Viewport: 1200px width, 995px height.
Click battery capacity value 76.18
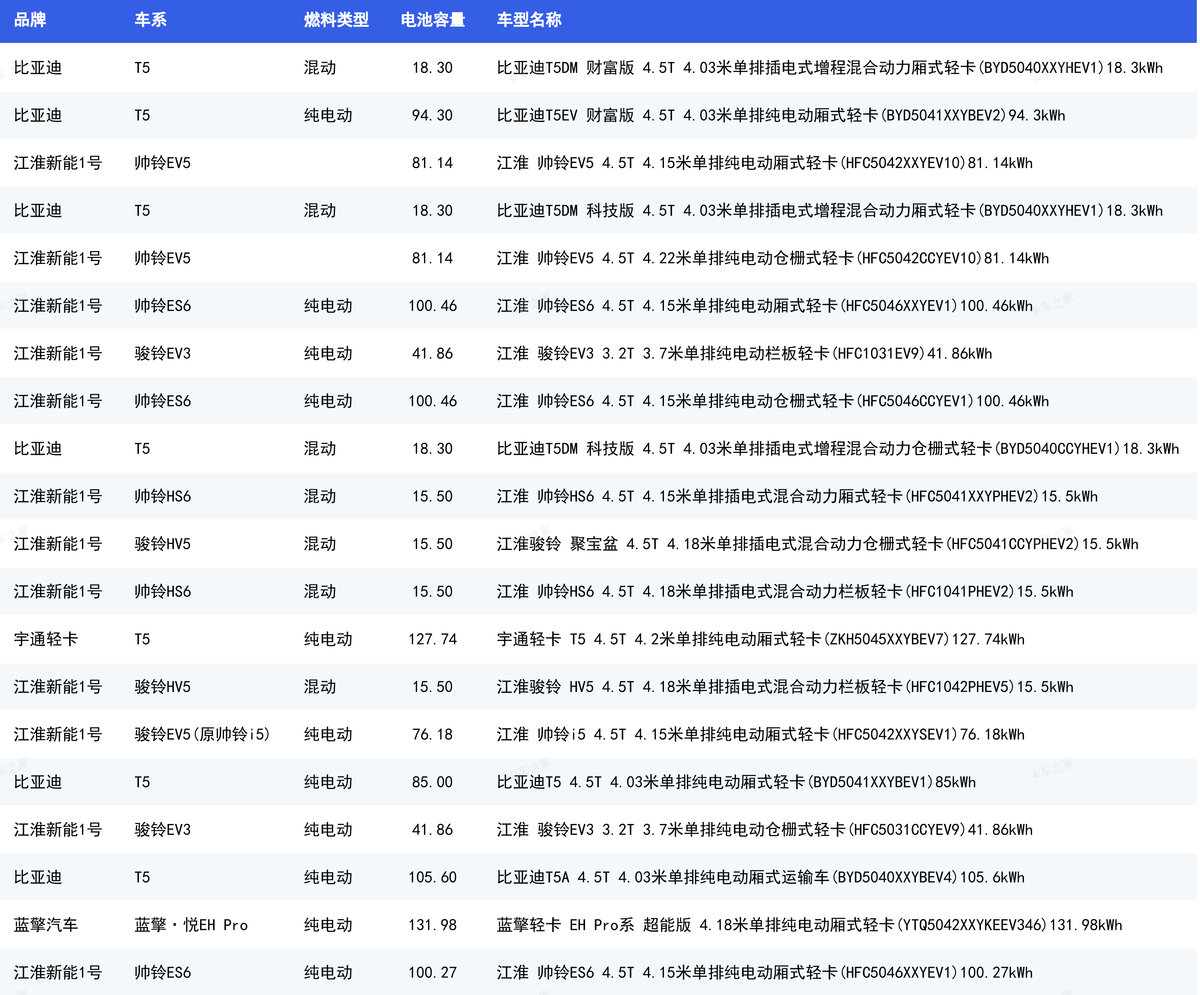coord(433,734)
